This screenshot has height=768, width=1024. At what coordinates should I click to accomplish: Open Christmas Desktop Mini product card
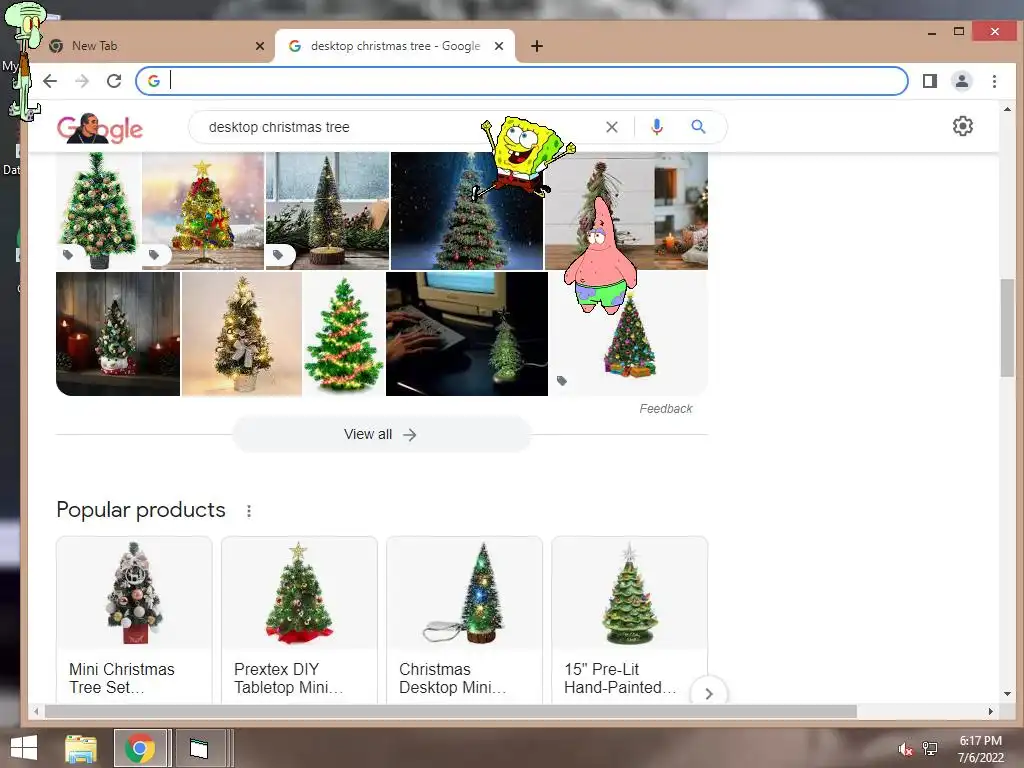464,619
